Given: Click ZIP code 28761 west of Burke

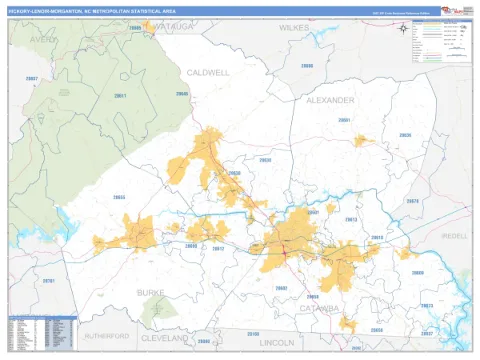Looking at the screenshot, I should (49, 281).
